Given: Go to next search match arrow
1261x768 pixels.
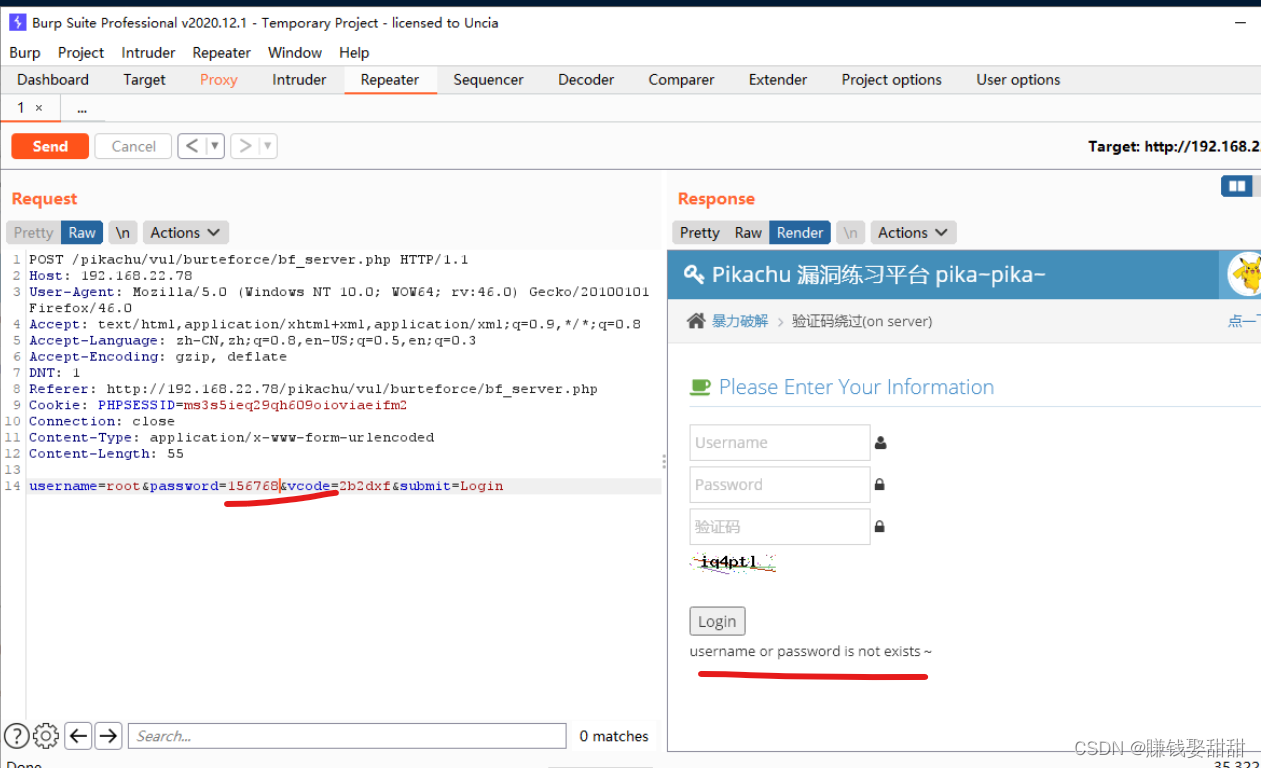Looking at the screenshot, I should click(x=108, y=736).
